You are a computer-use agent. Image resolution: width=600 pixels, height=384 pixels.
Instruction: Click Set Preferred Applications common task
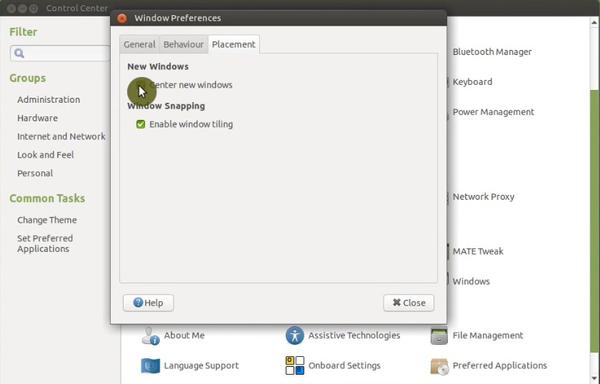click(x=45, y=243)
